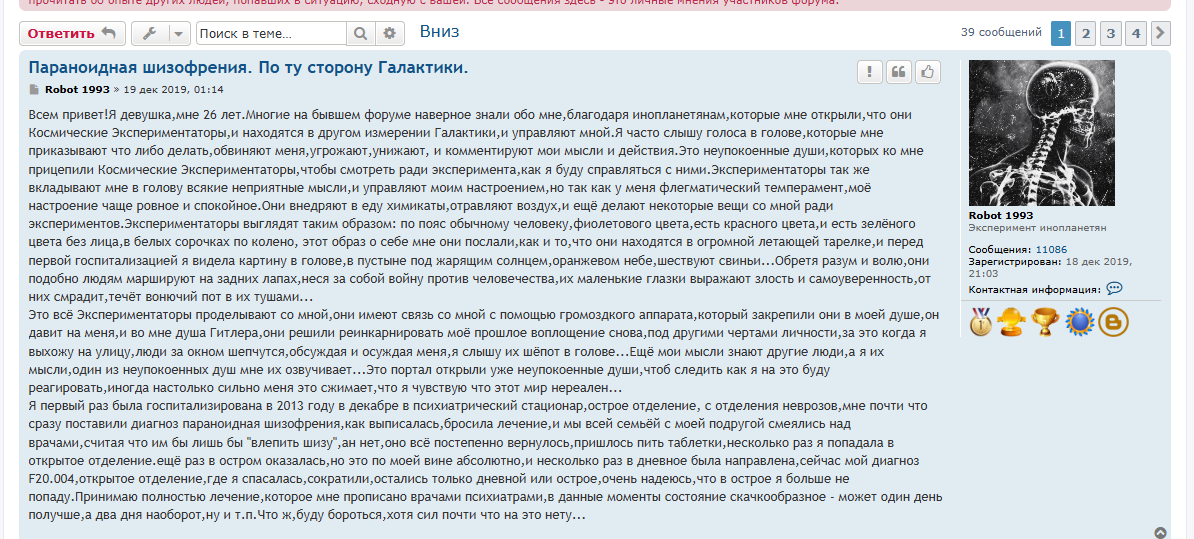Click next page arrow in pagination
Image resolution: width=1194 pixels, height=539 pixels.
1160,33
